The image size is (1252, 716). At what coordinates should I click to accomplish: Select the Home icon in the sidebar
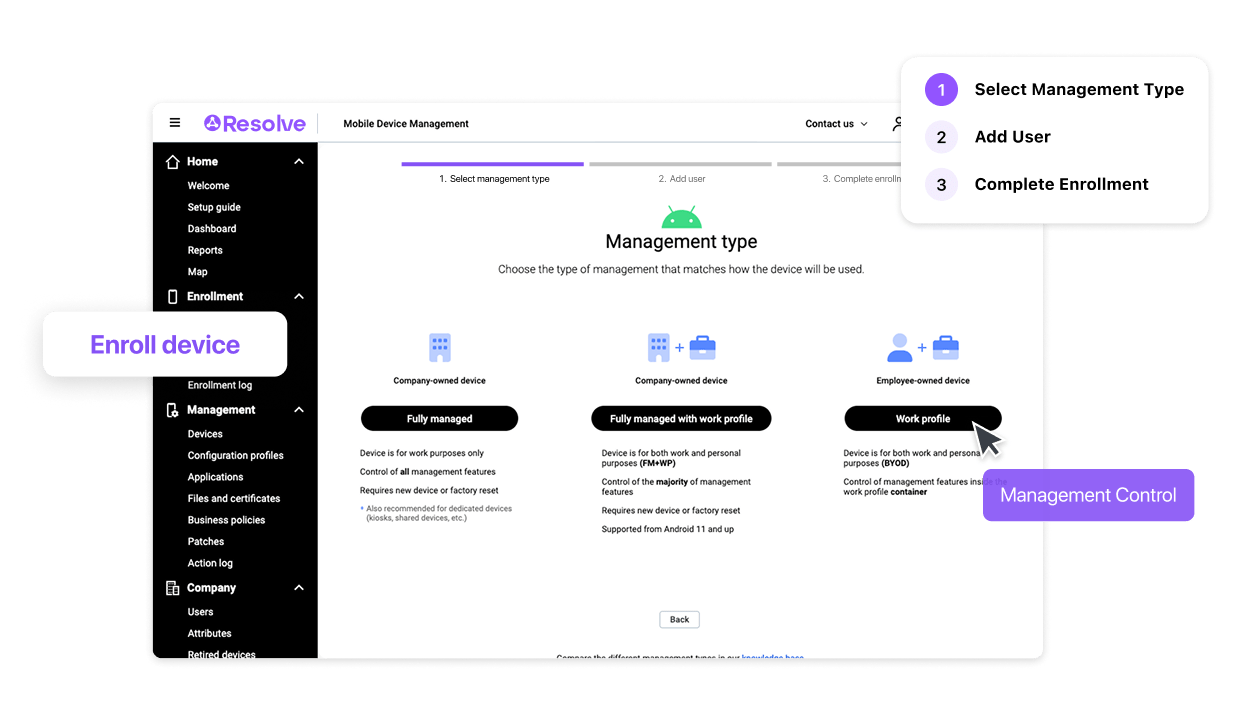pos(175,161)
